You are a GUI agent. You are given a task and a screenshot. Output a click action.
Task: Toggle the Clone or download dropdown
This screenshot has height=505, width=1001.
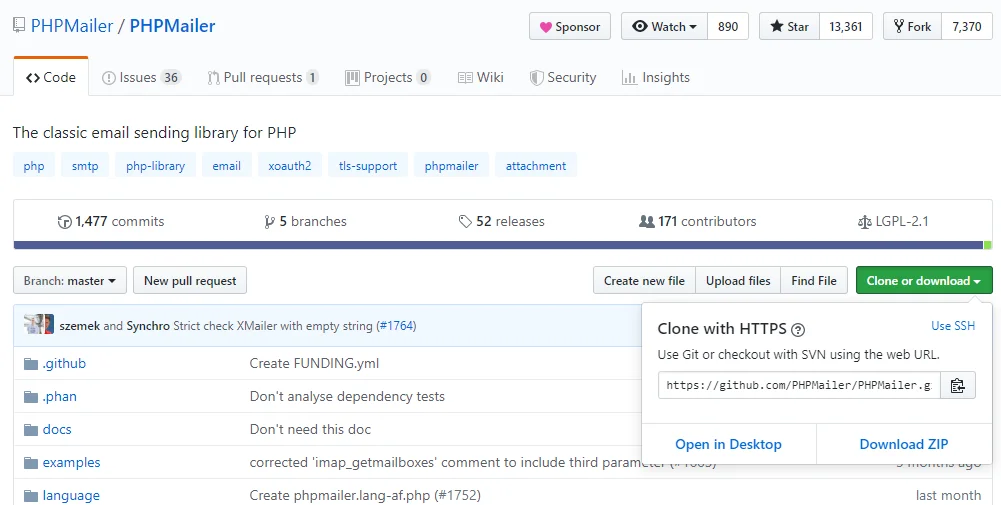924,281
